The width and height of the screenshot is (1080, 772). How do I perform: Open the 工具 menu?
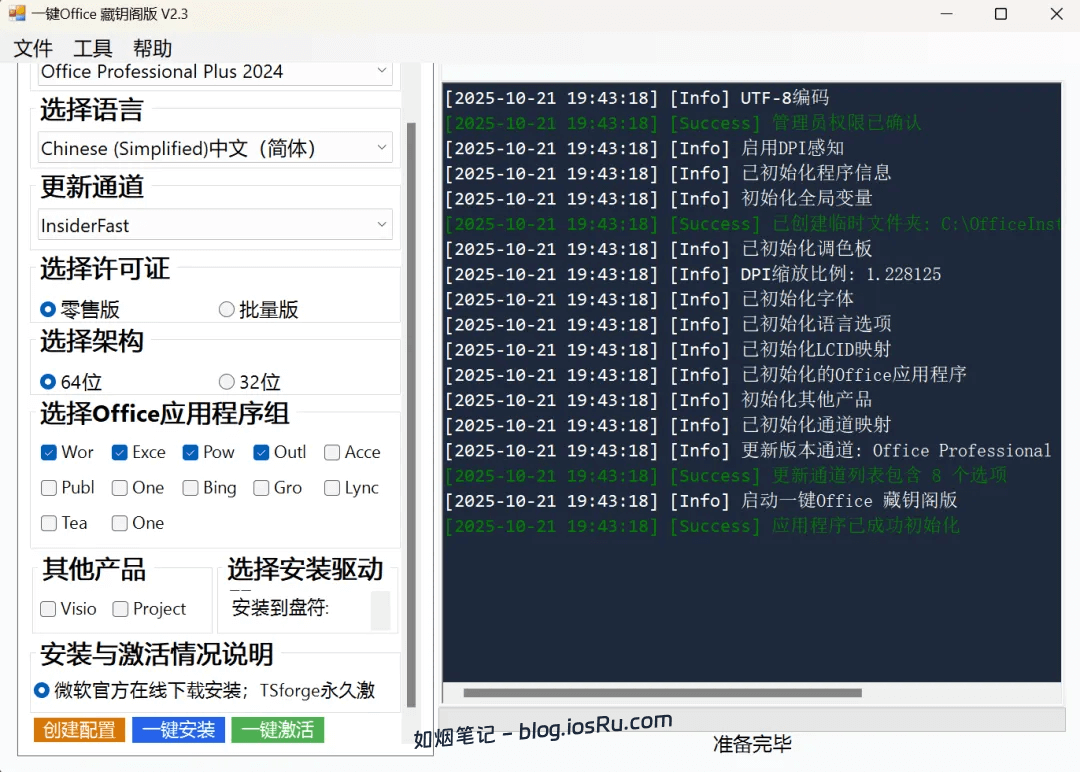click(x=93, y=49)
